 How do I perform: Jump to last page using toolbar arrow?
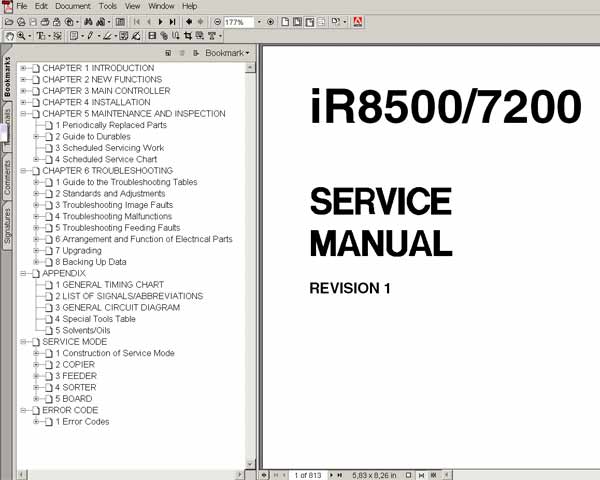(173, 22)
